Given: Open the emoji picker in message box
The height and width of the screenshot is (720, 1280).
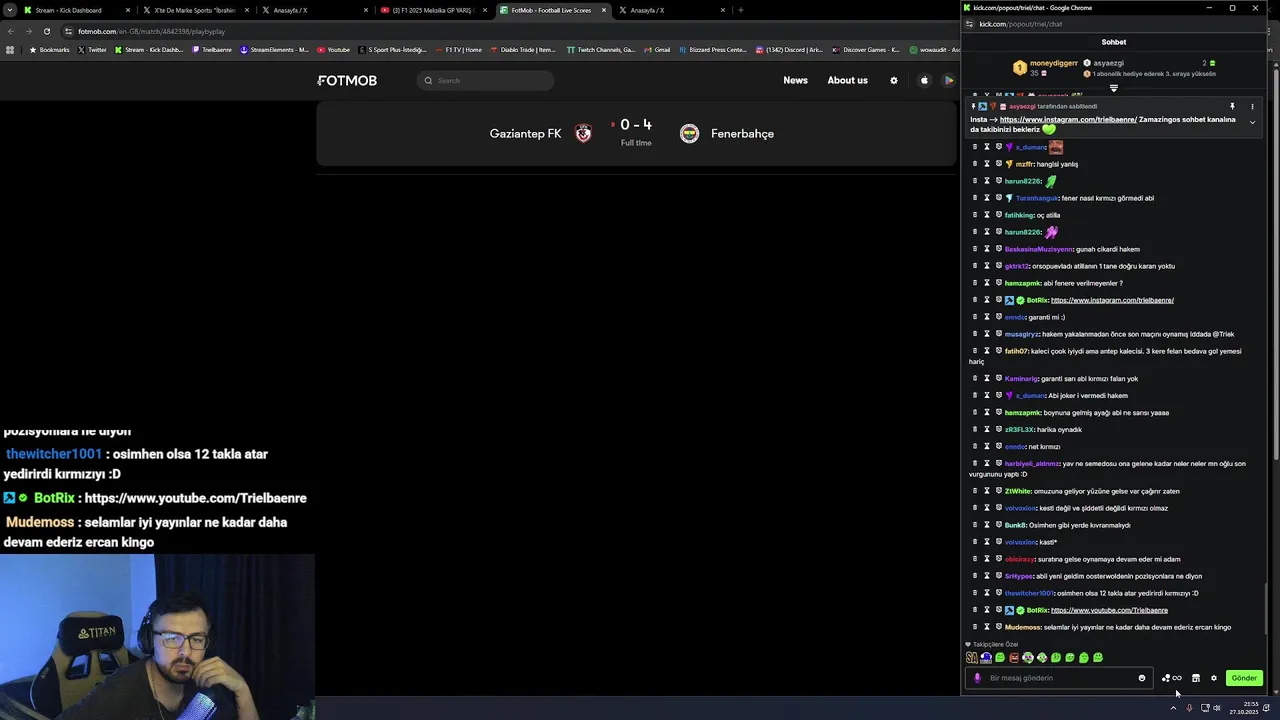Looking at the screenshot, I should (1142, 678).
